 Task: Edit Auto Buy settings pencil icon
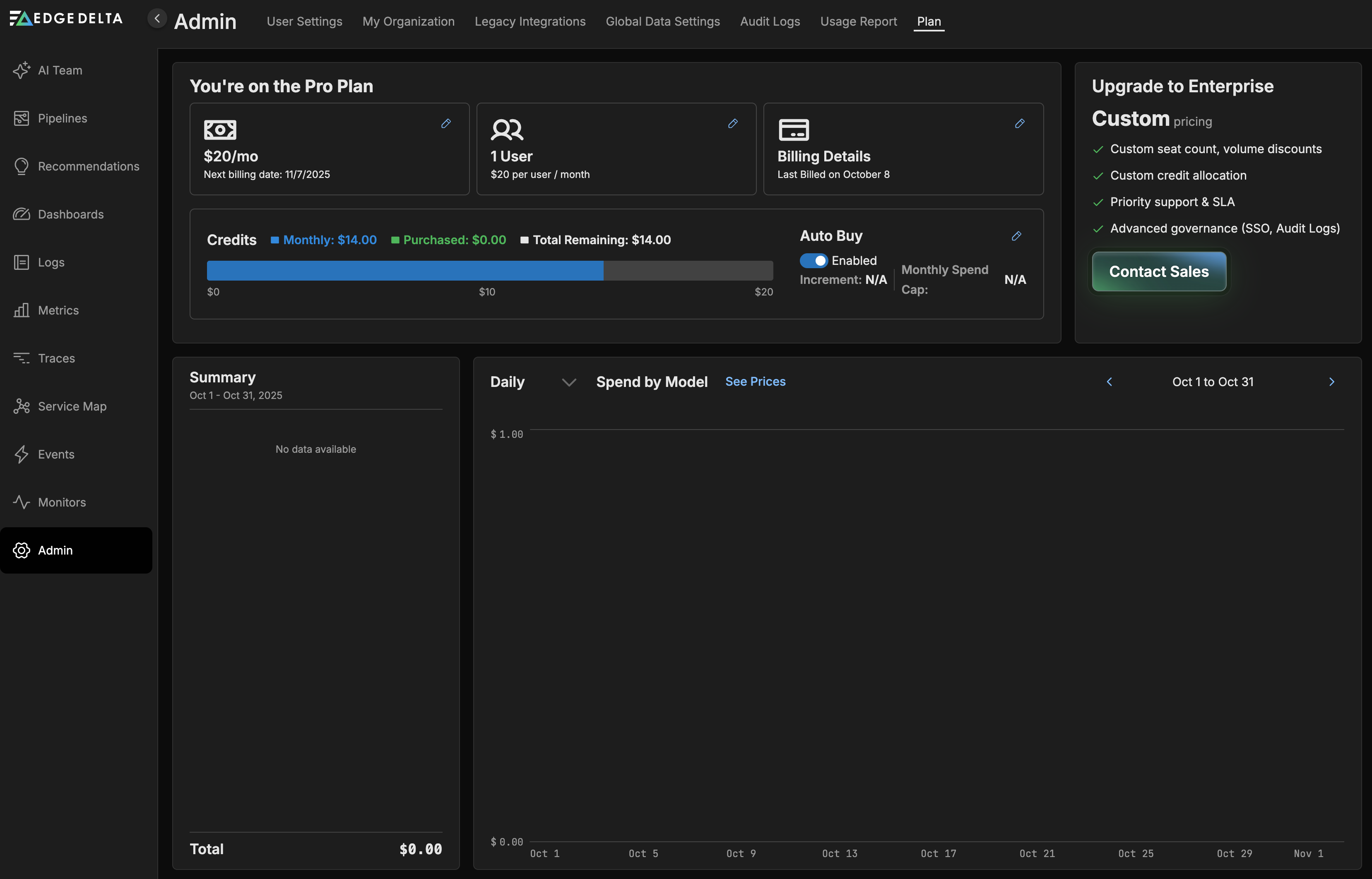(1016, 236)
